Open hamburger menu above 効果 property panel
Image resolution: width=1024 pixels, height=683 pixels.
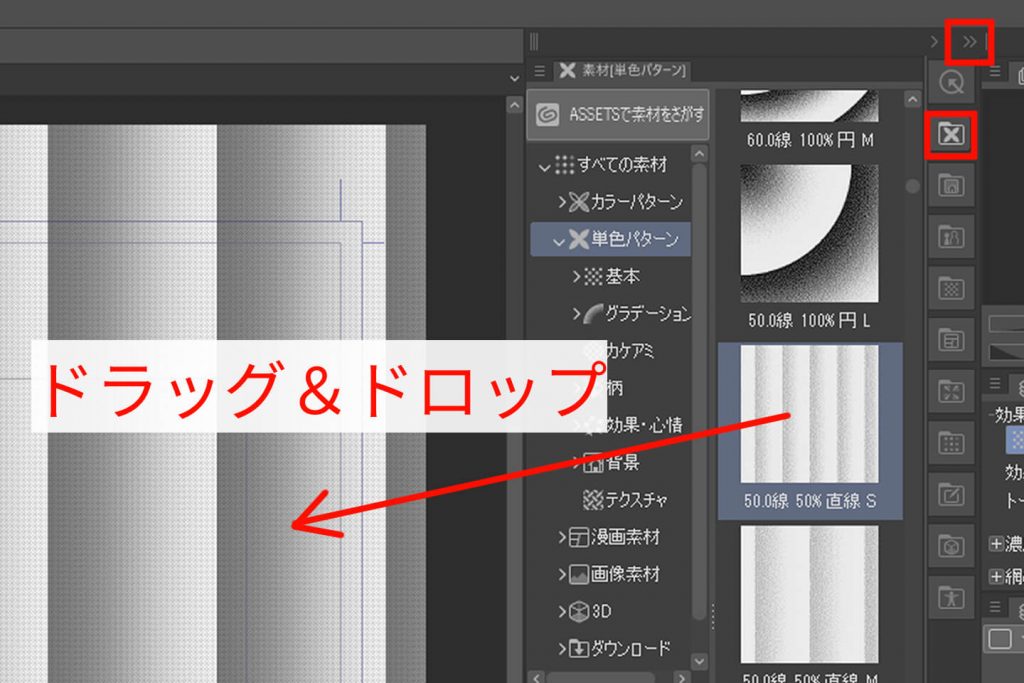coord(995,384)
